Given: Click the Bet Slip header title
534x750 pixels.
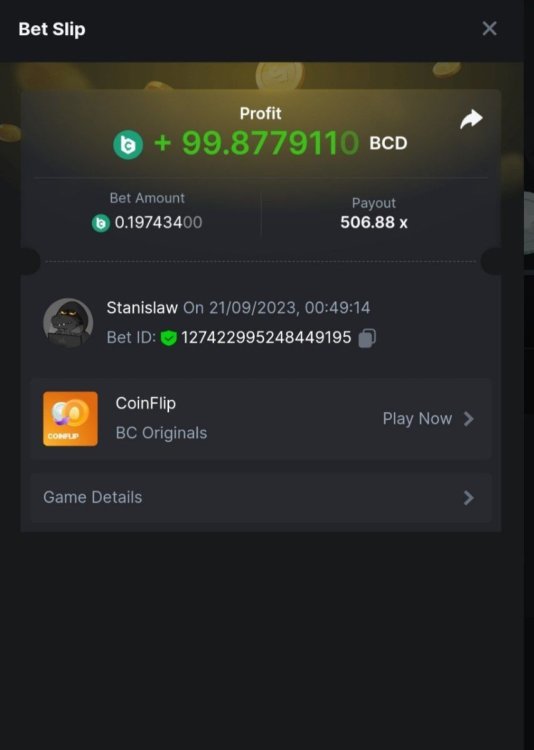Looking at the screenshot, I should pos(52,30).
